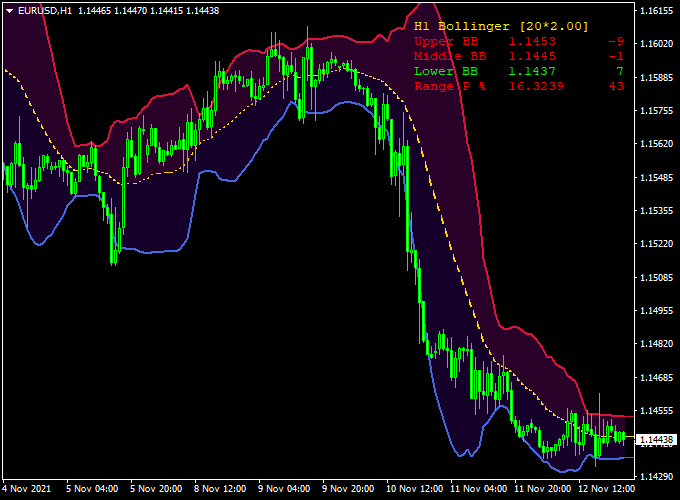Click the 1.15220 price axis label
680x500 pixels.
[656, 244]
